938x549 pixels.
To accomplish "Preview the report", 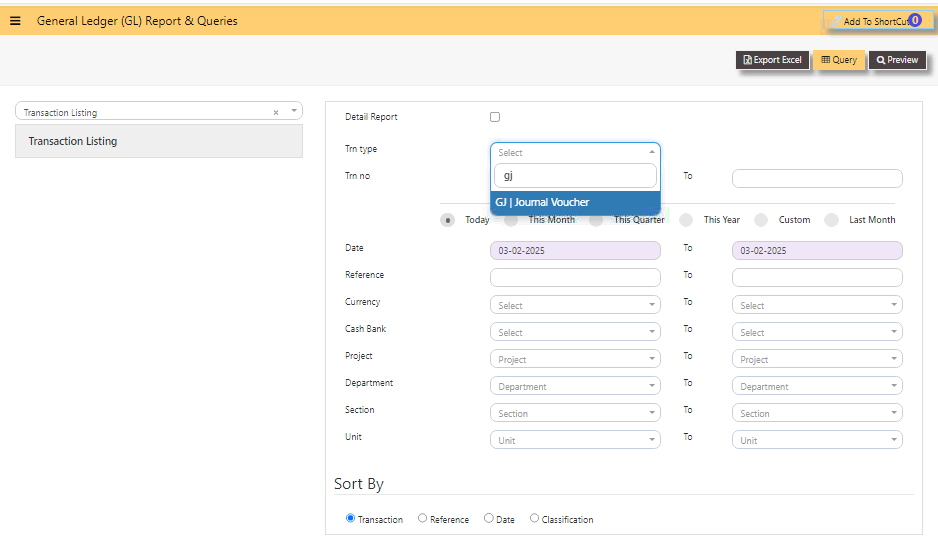I will pos(897,60).
